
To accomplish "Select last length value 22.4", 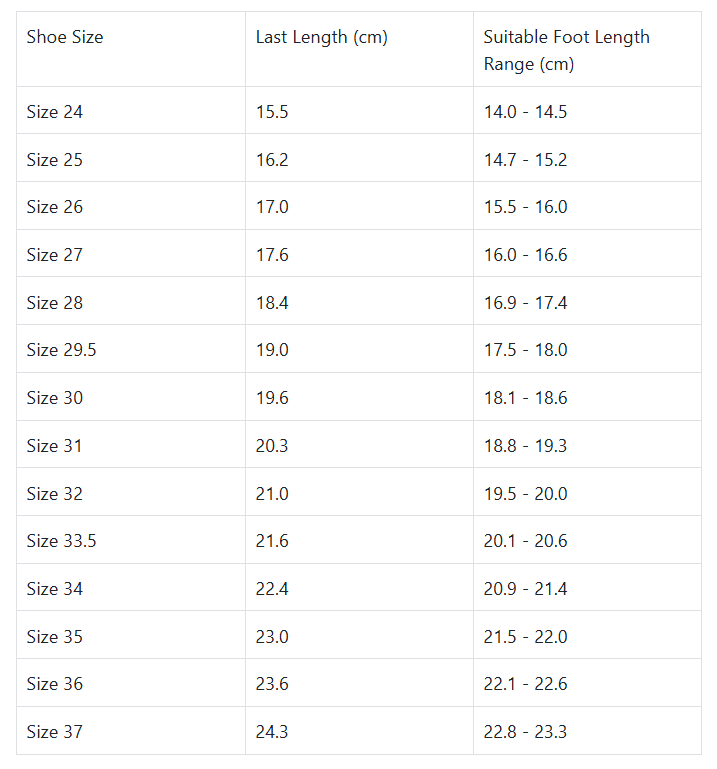I will pyautogui.click(x=272, y=589).
